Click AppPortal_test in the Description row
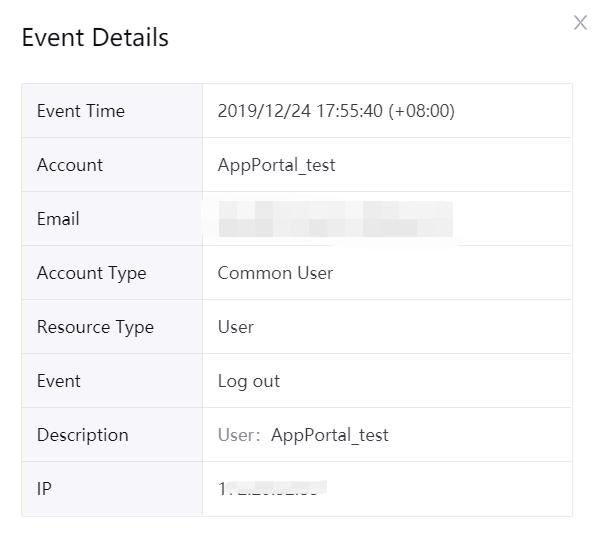This screenshot has height=539, width=600. (x=329, y=435)
